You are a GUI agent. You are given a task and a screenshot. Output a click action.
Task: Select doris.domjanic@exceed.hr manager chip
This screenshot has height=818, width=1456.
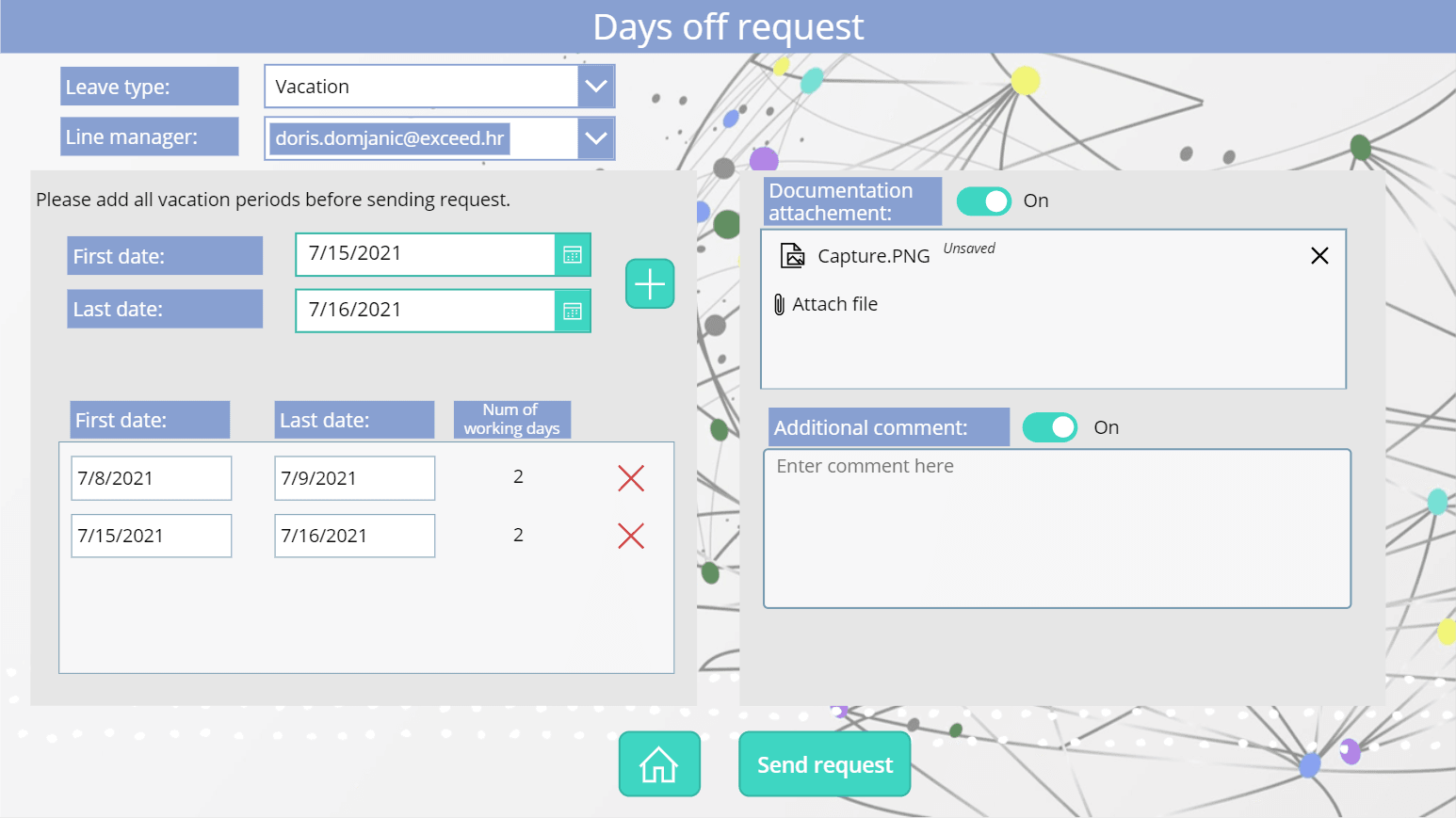(390, 138)
